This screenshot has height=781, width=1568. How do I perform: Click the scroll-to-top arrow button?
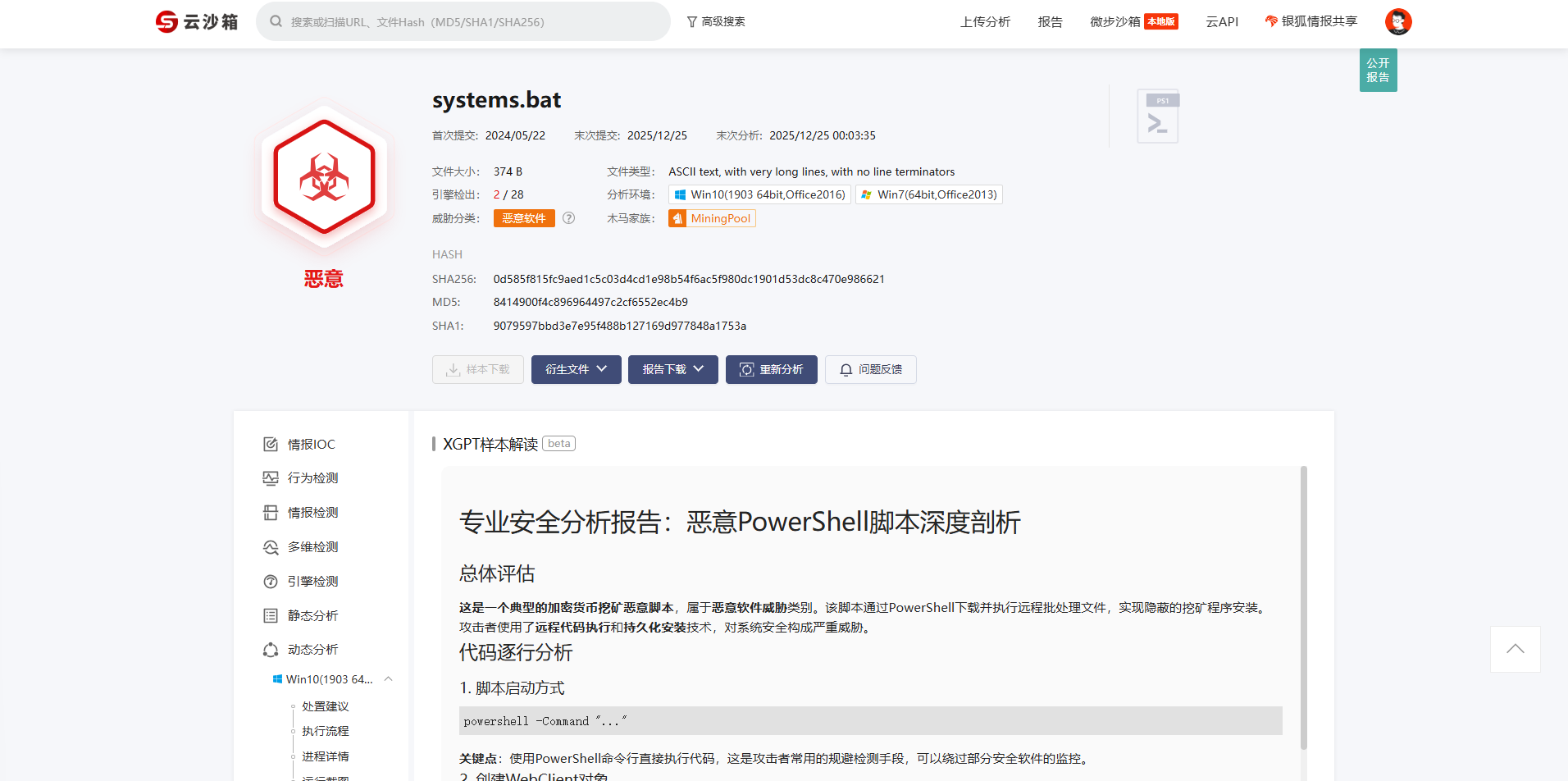1515,649
